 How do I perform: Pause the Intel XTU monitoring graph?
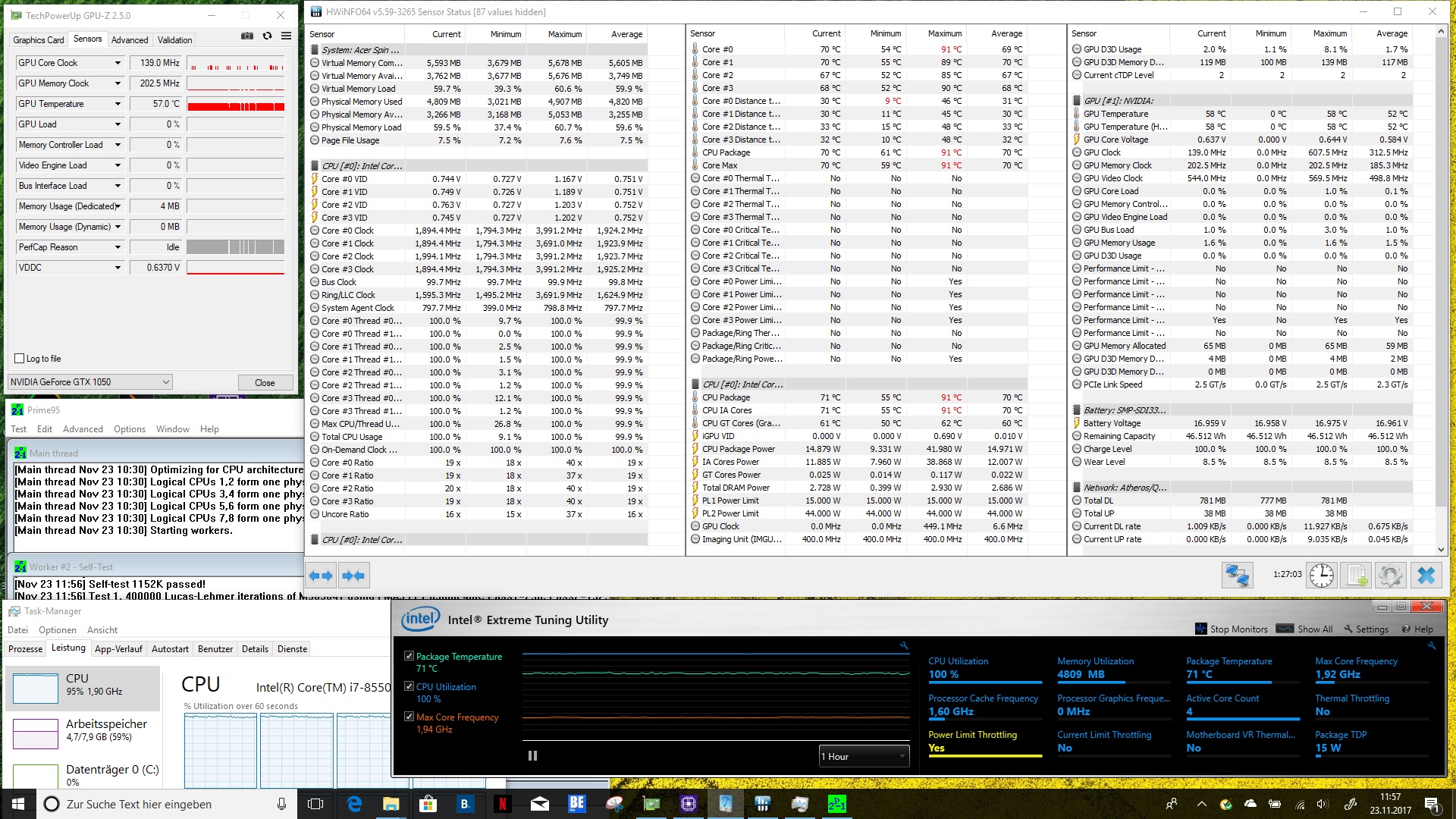point(532,755)
